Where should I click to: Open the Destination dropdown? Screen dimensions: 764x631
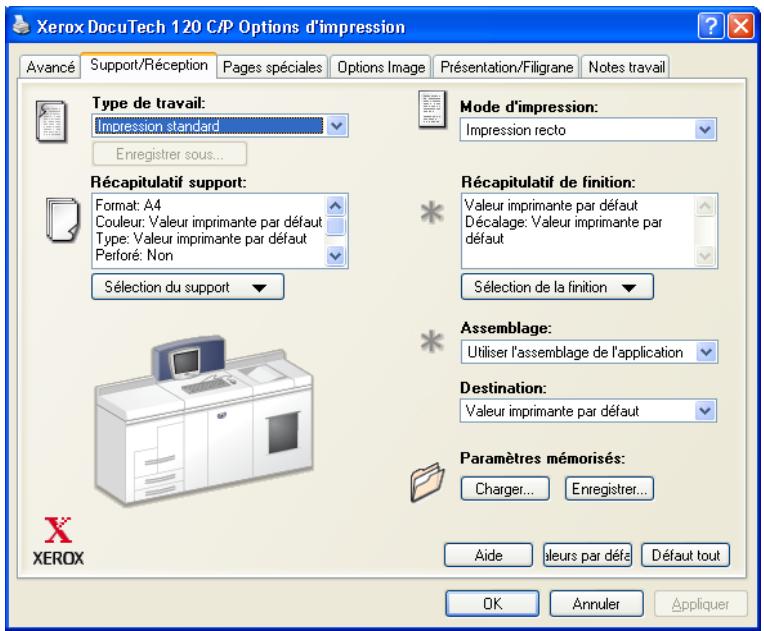click(705, 411)
